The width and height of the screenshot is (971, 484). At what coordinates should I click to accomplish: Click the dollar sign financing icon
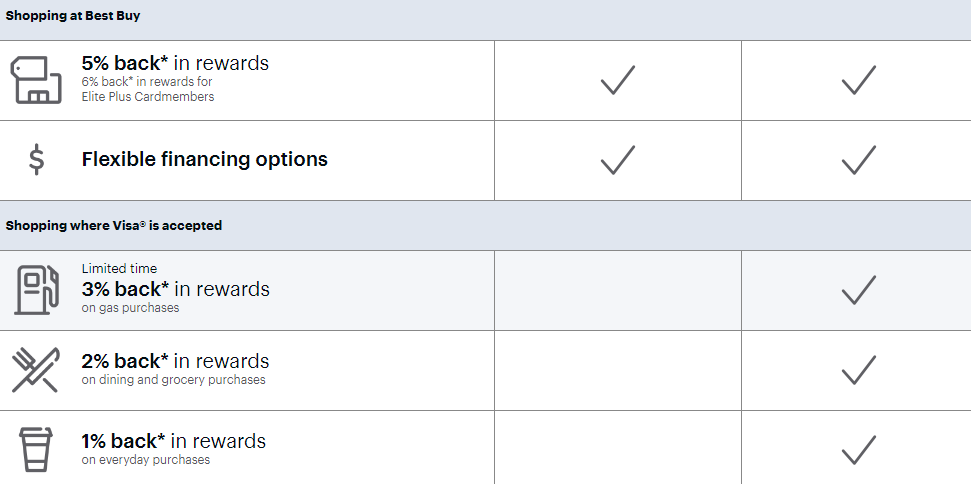pyautogui.click(x=37, y=160)
